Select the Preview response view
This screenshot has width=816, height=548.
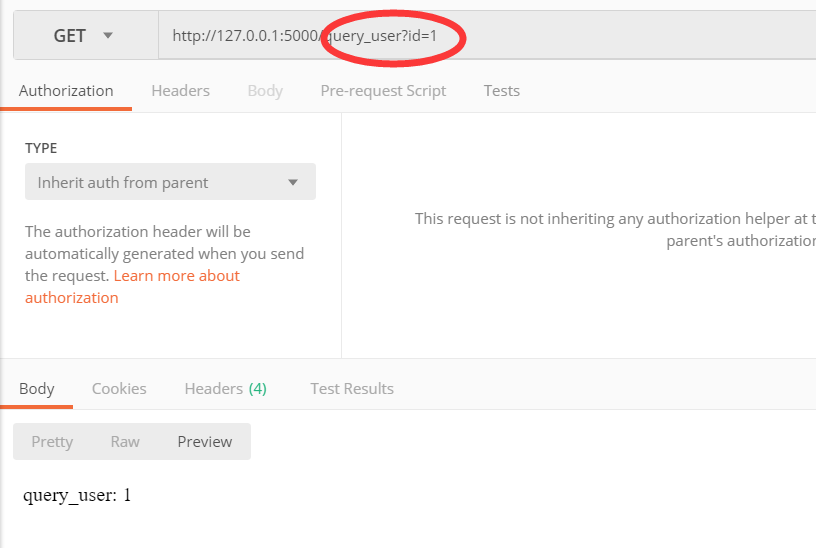pos(205,442)
